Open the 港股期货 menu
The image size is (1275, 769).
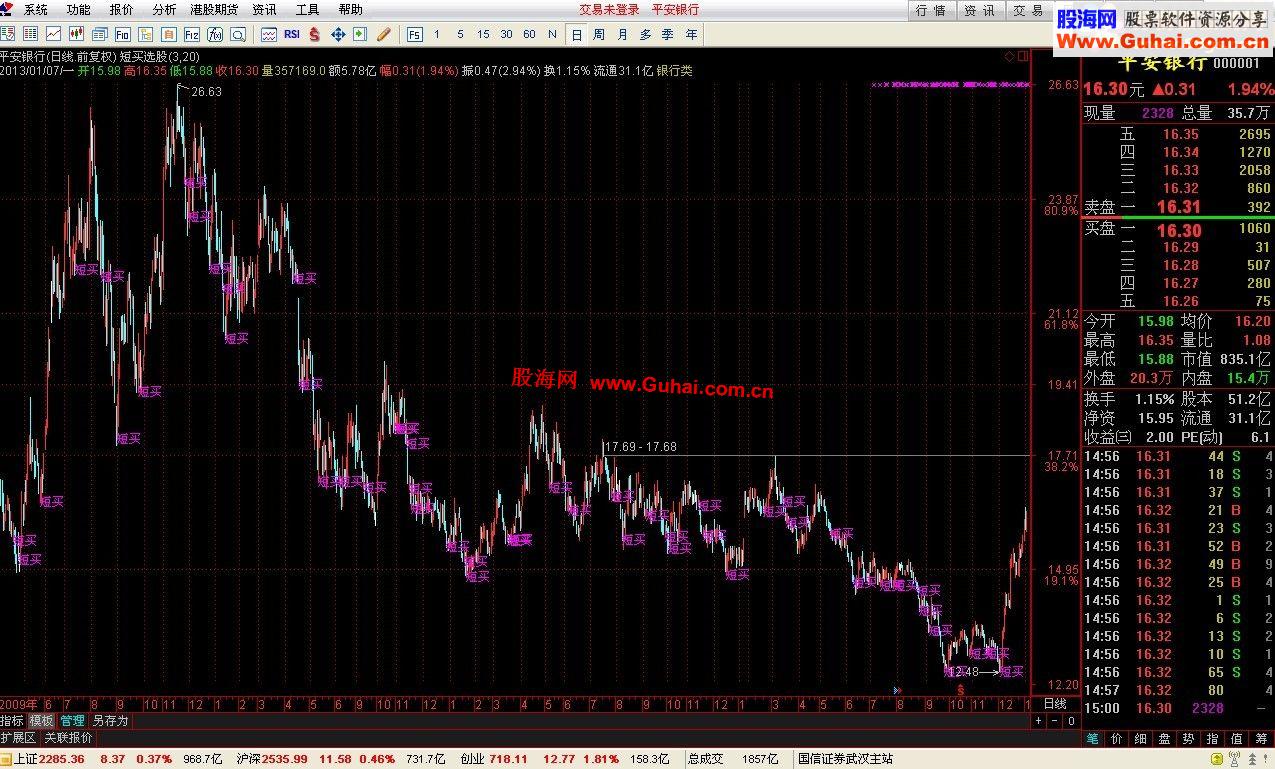[x=214, y=9]
